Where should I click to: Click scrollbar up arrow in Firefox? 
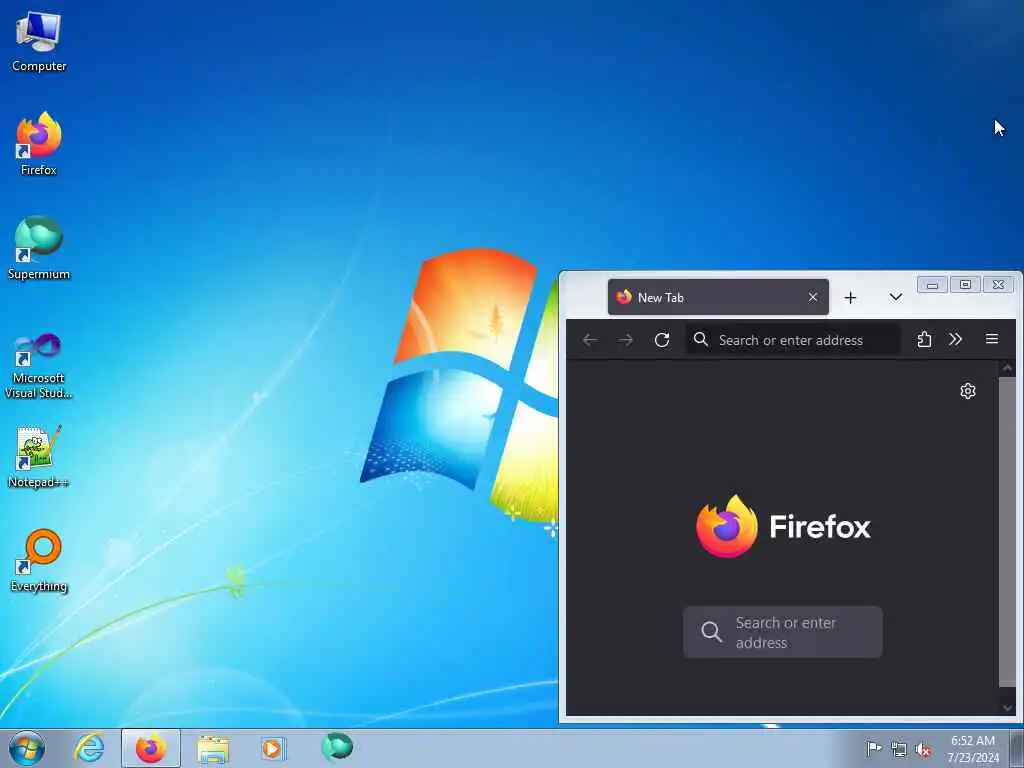tap(1007, 368)
